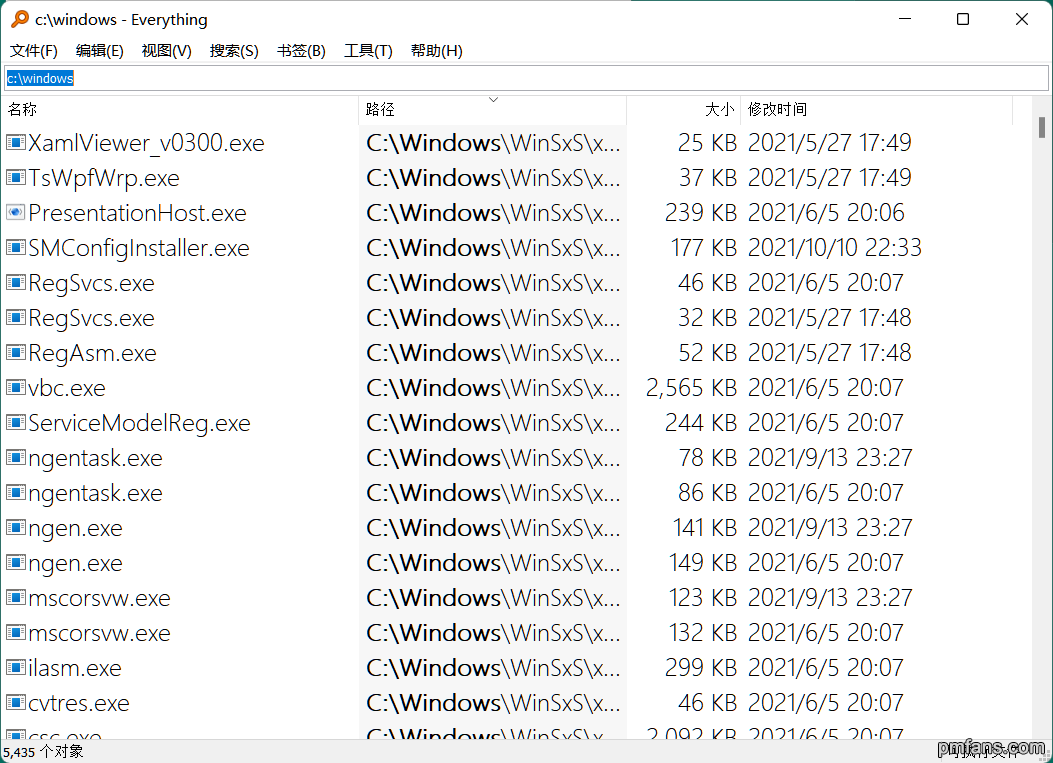Maximize the Everything window
The height and width of the screenshot is (763, 1053).
(x=962, y=19)
